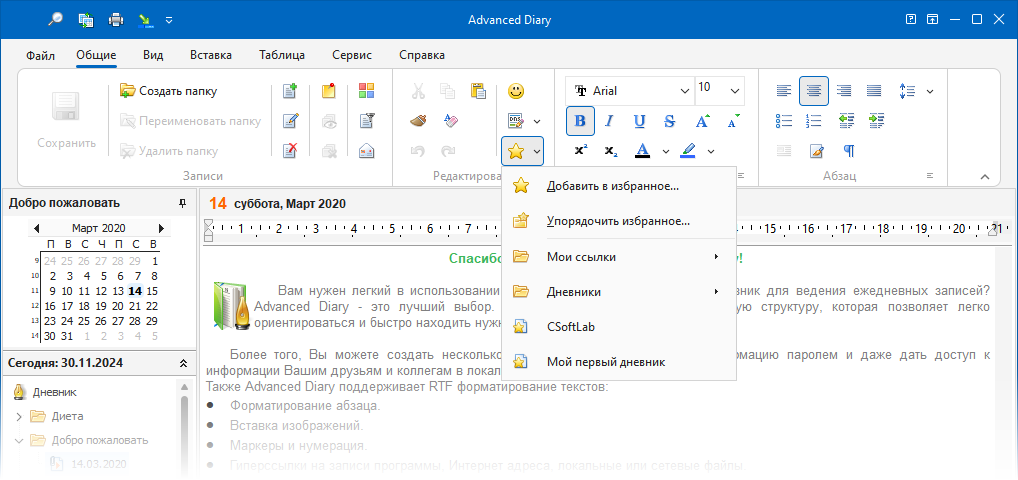The width and height of the screenshot is (1018, 480).
Task: Click the decrease indent icon
Action: tap(845, 121)
